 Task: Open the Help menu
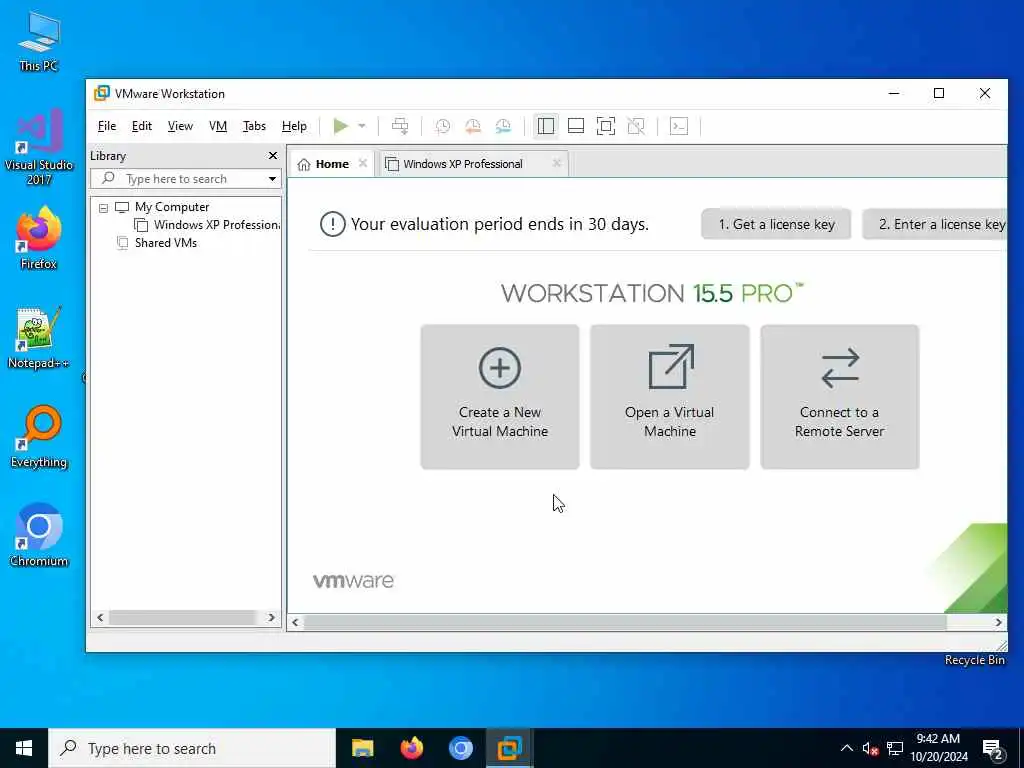(x=294, y=126)
